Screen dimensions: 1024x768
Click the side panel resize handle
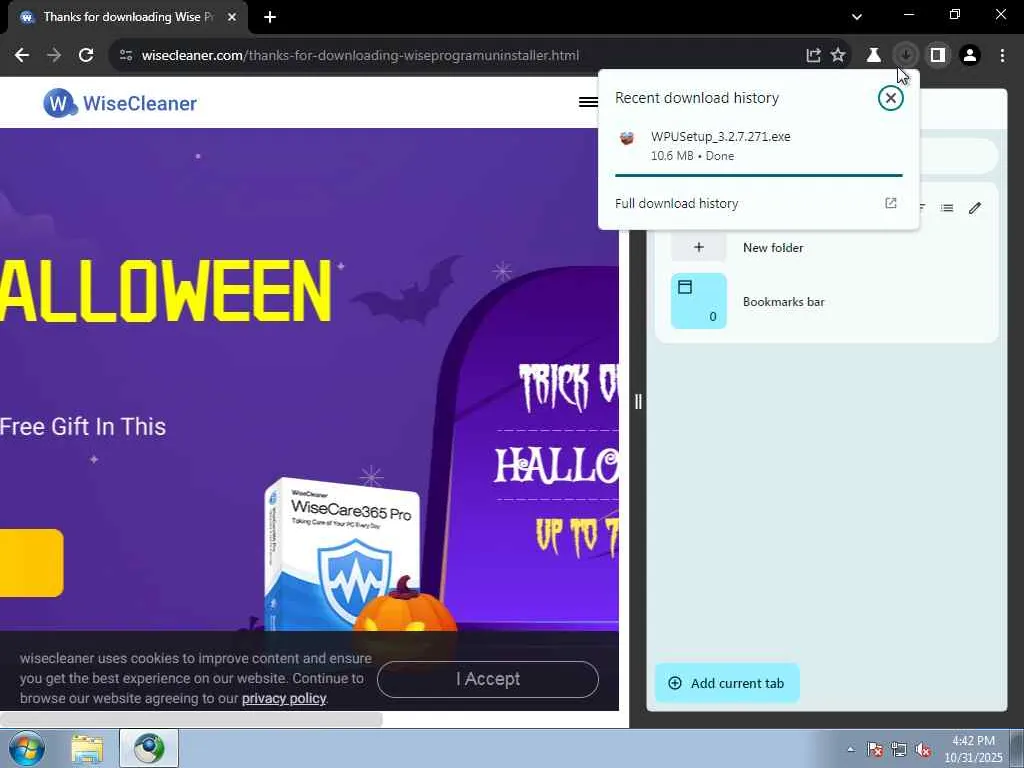638,402
